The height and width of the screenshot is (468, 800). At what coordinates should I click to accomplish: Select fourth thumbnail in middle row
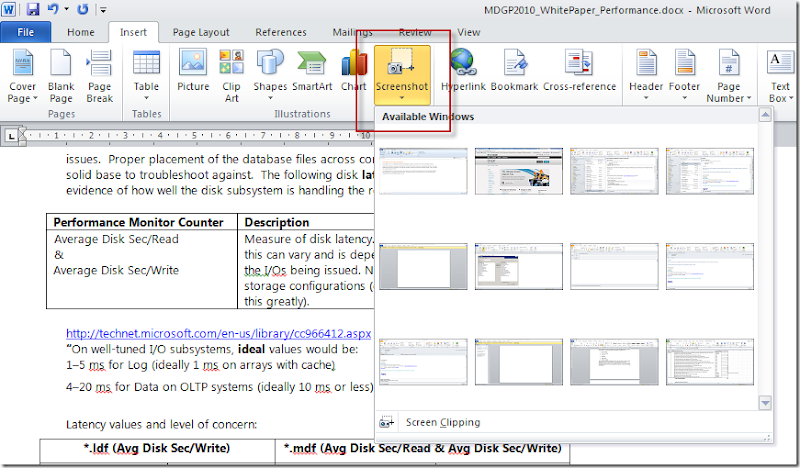[710, 266]
